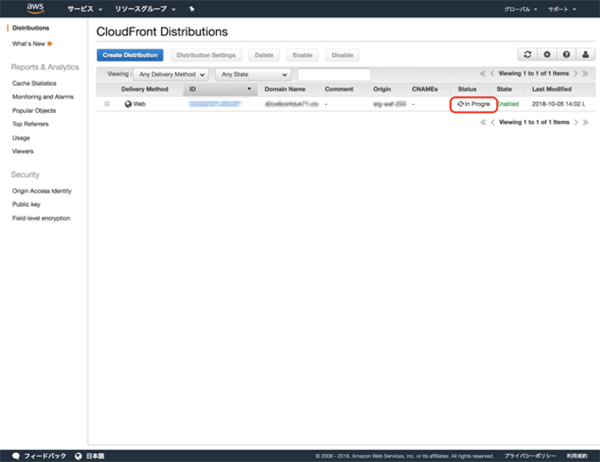The height and width of the screenshot is (462, 600).
Task: Click the フィードバック feedback link
Action: pos(45,456)
